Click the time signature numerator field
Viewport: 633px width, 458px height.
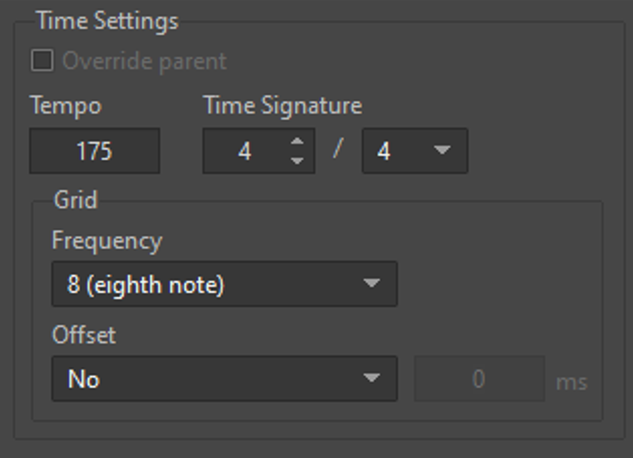pyautogui.click(x=245, y=152)
